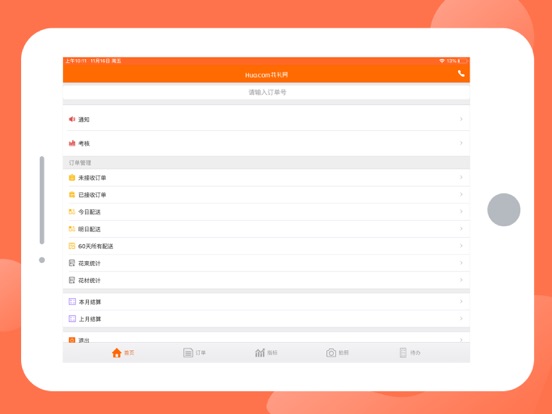The height and width of the screenshot is (414, 552).
Task: Open 上月结算 via its right chevron
Action: tap(461, 318)
